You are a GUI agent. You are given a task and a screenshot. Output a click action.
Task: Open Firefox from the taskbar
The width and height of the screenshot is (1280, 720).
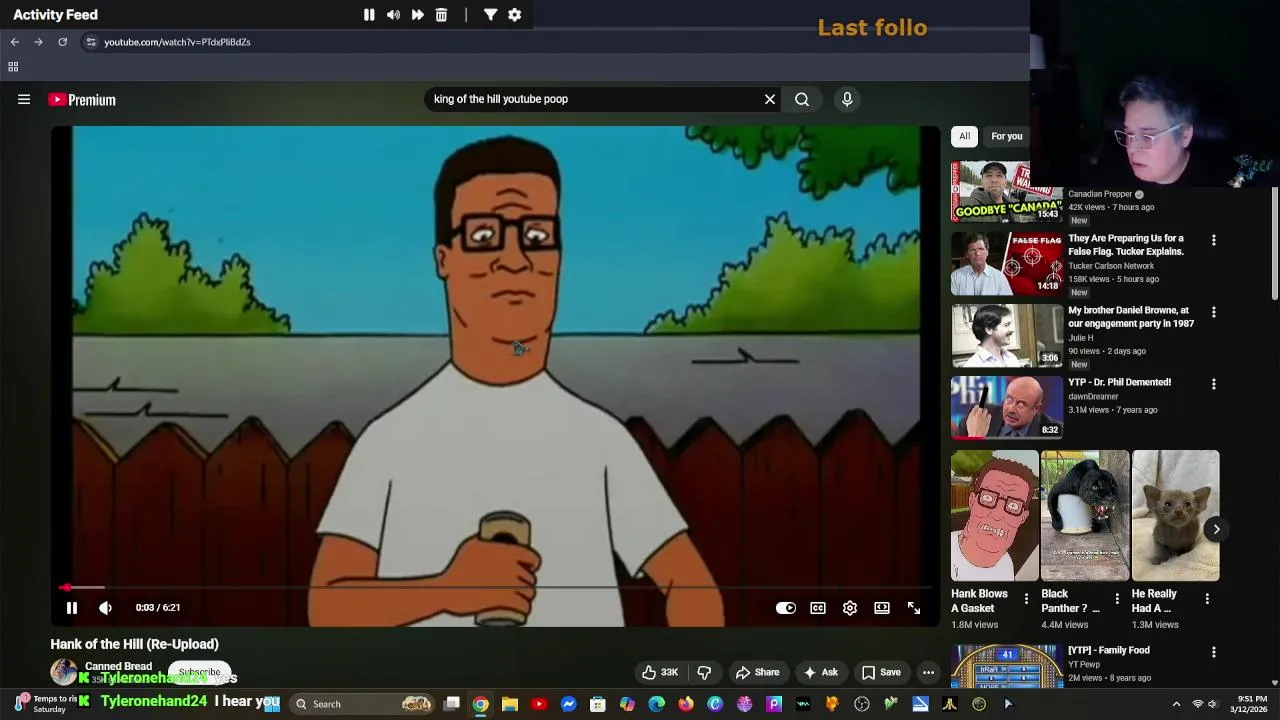point(686,704)
